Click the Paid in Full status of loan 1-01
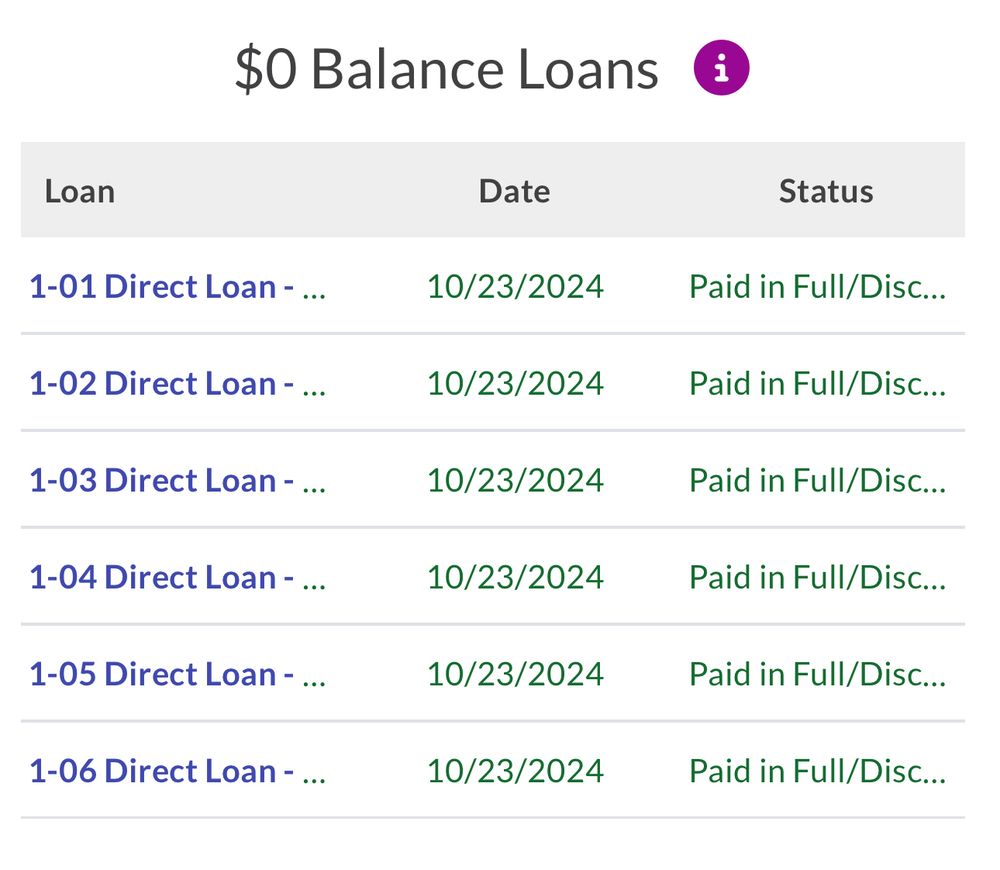This screenshot has height=870, width=1000. 818,286
